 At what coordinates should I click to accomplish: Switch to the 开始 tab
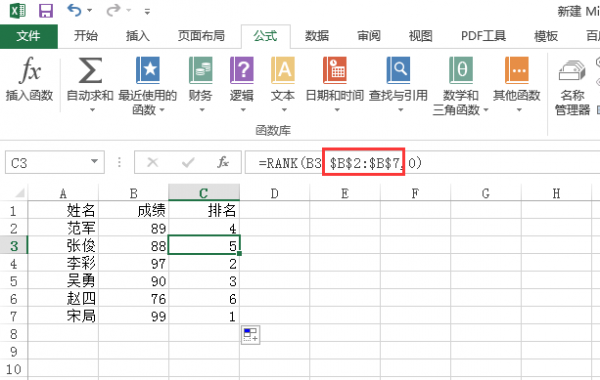(x=86, y=36)
